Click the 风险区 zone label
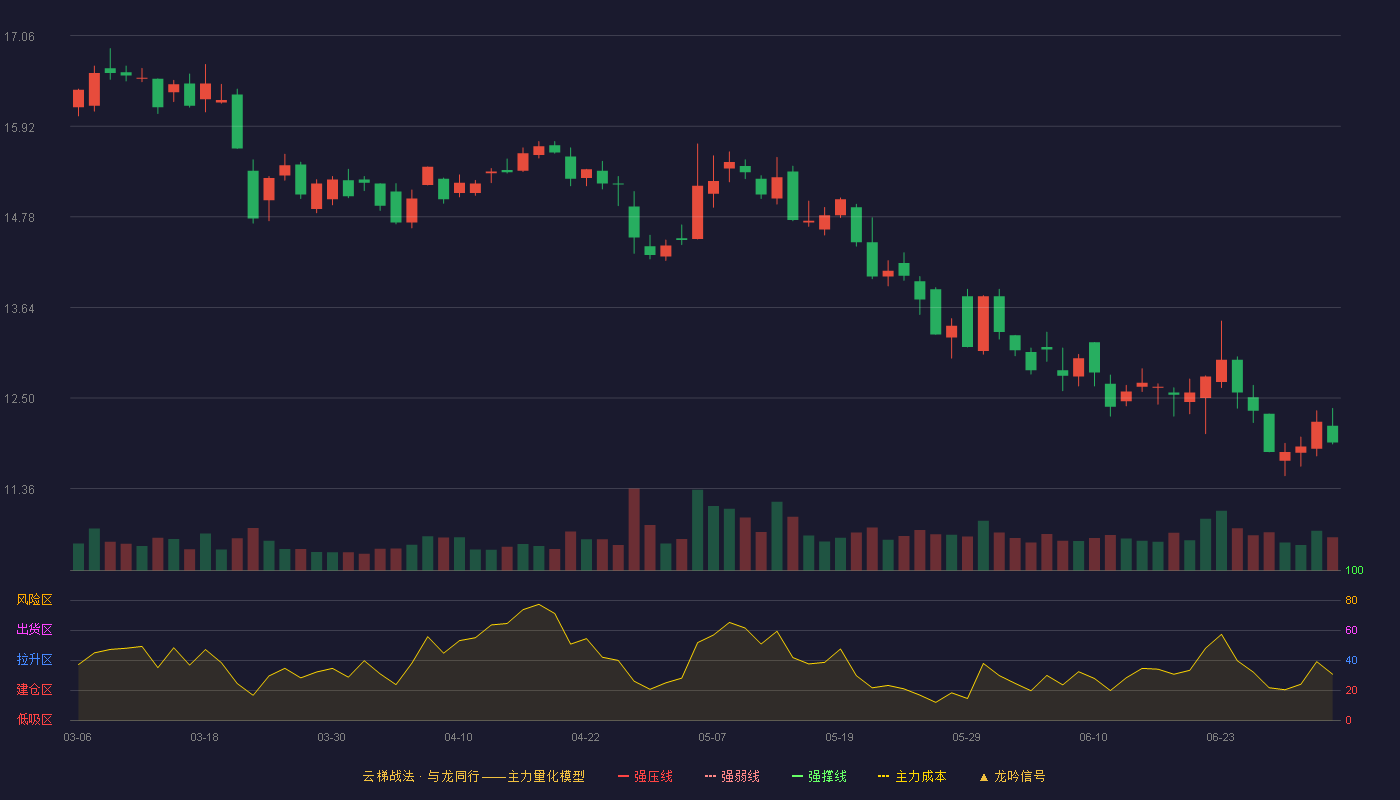Viewport: 1400px width, 800px height. point(34,600)
